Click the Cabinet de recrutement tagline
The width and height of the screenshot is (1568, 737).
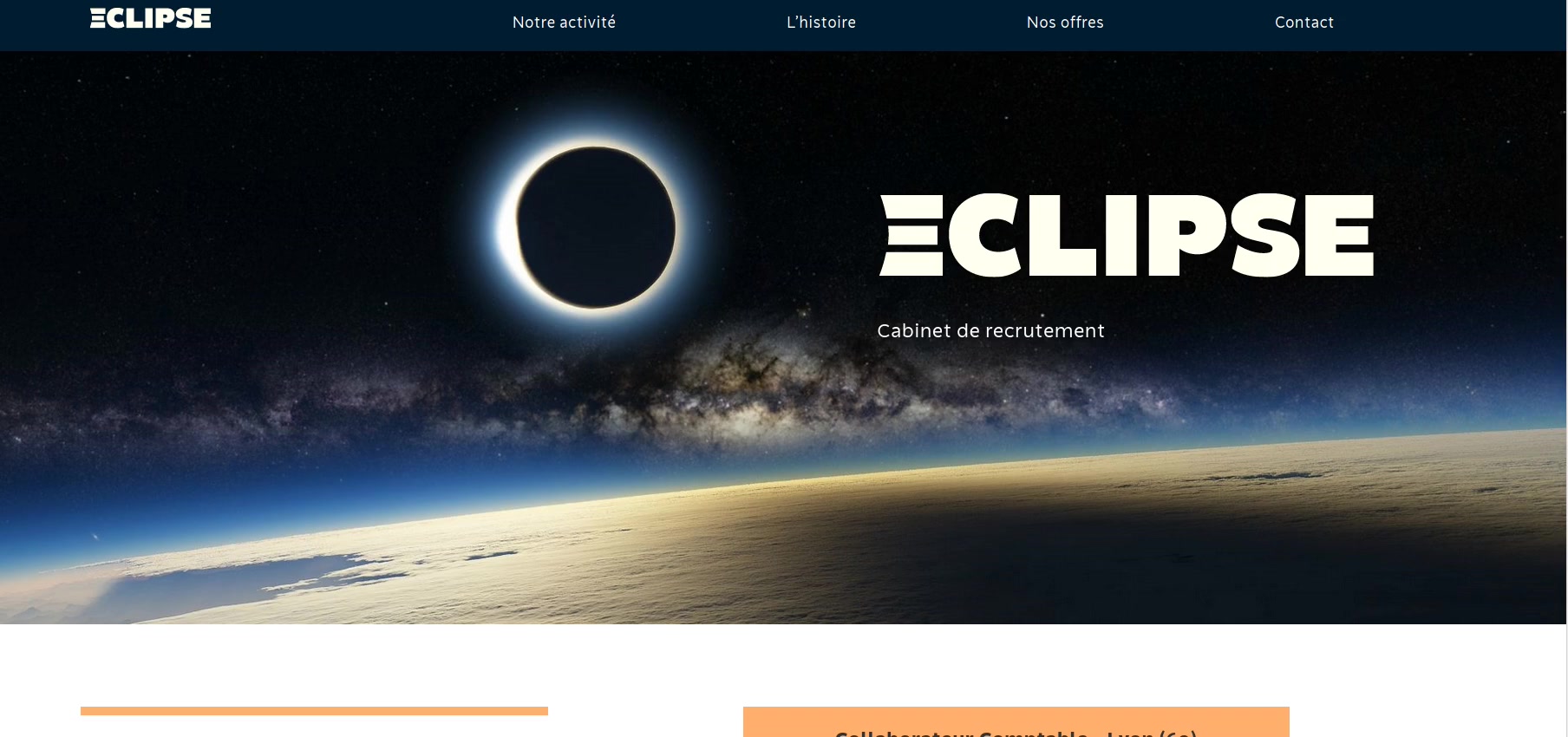pyautogui.click(x=990, y=330)
